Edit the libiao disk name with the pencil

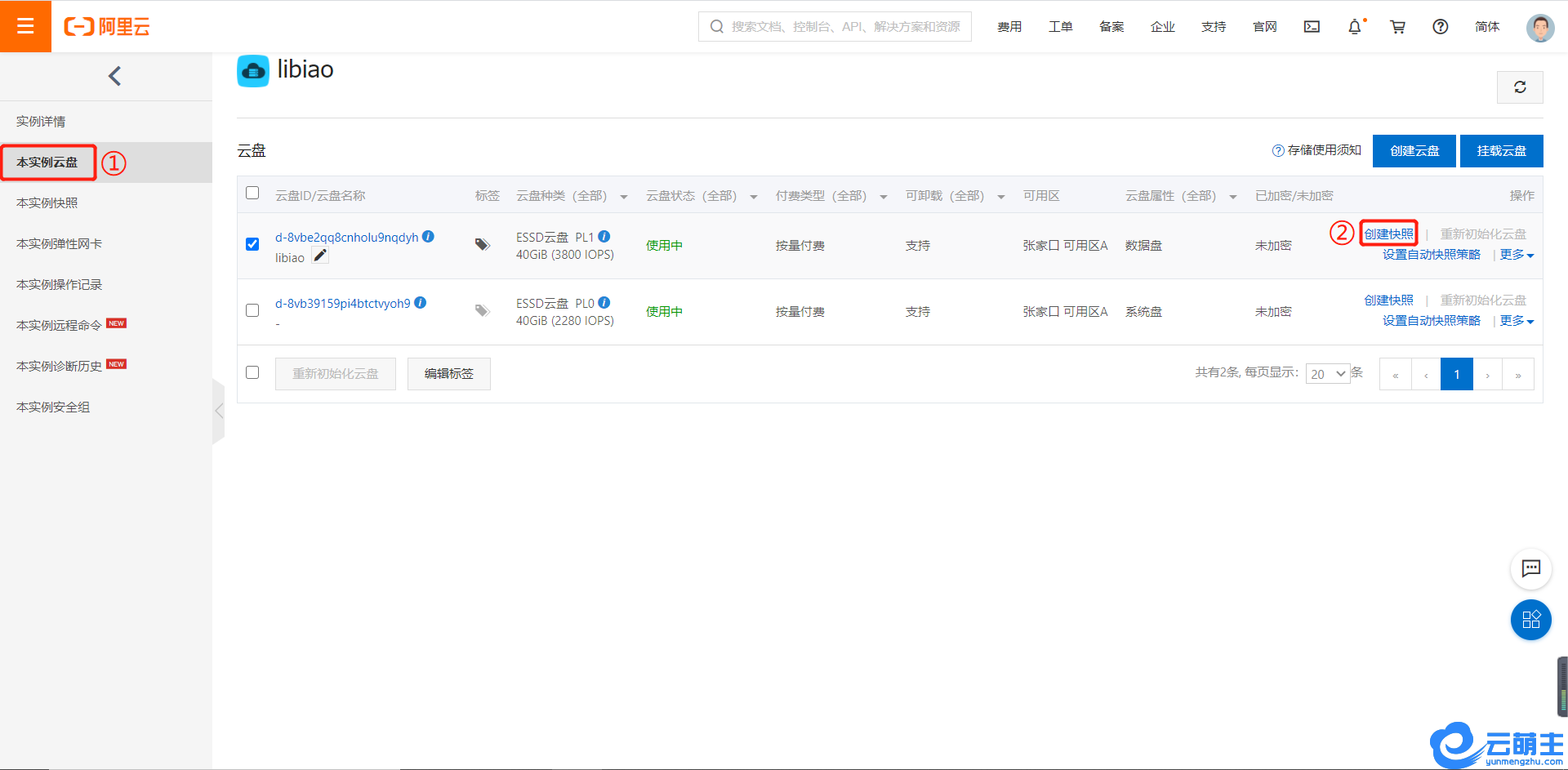click(321, 256)
